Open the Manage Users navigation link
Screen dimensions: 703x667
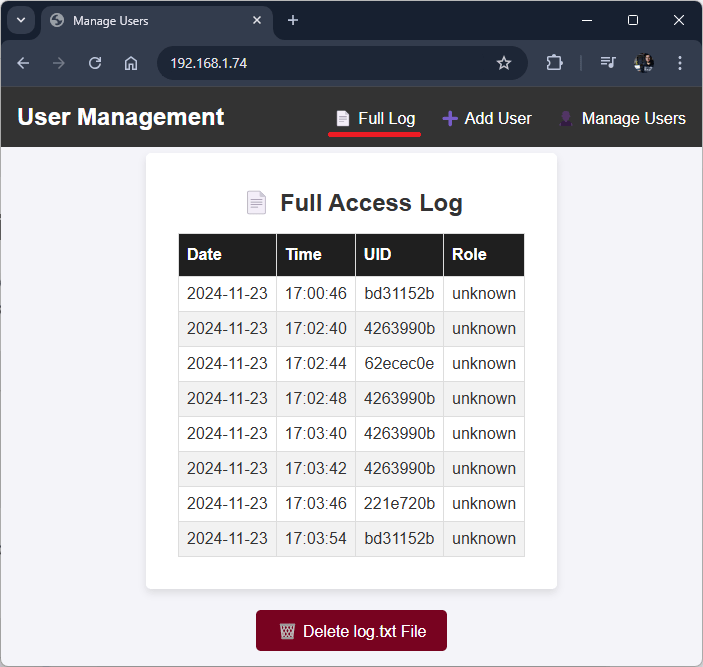tap(633, 119)
